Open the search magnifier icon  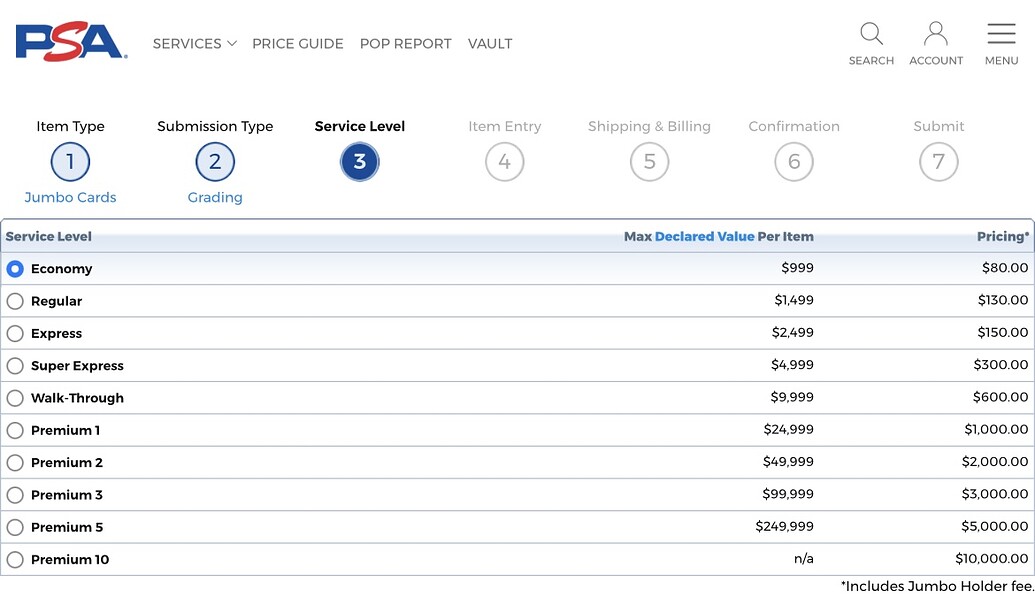pos(871,34)
